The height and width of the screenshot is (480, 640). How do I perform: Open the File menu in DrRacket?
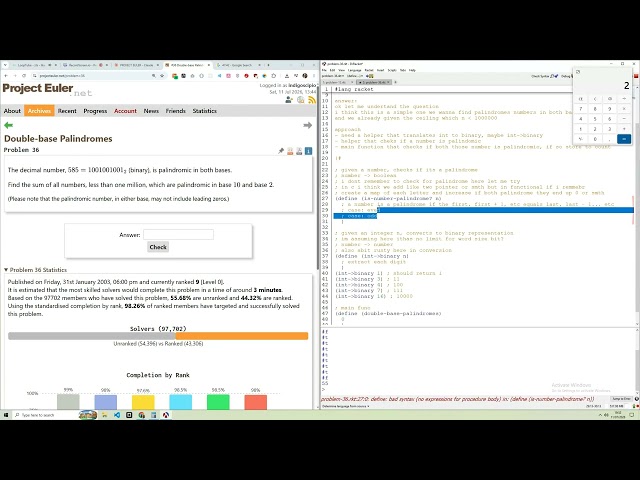[x=324, y=70]
